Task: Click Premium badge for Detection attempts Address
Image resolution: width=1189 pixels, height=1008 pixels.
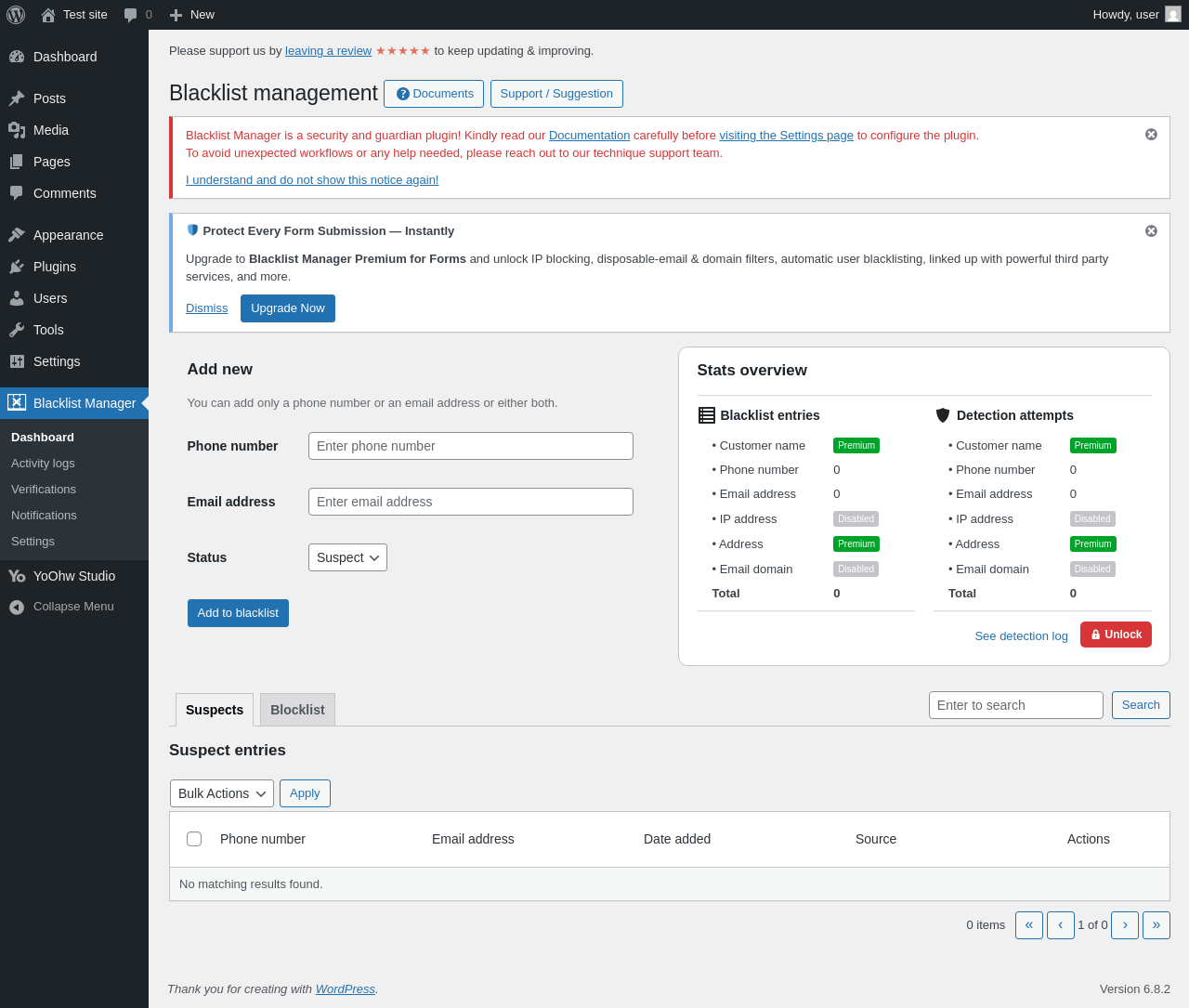Action: coord(1093,544)
